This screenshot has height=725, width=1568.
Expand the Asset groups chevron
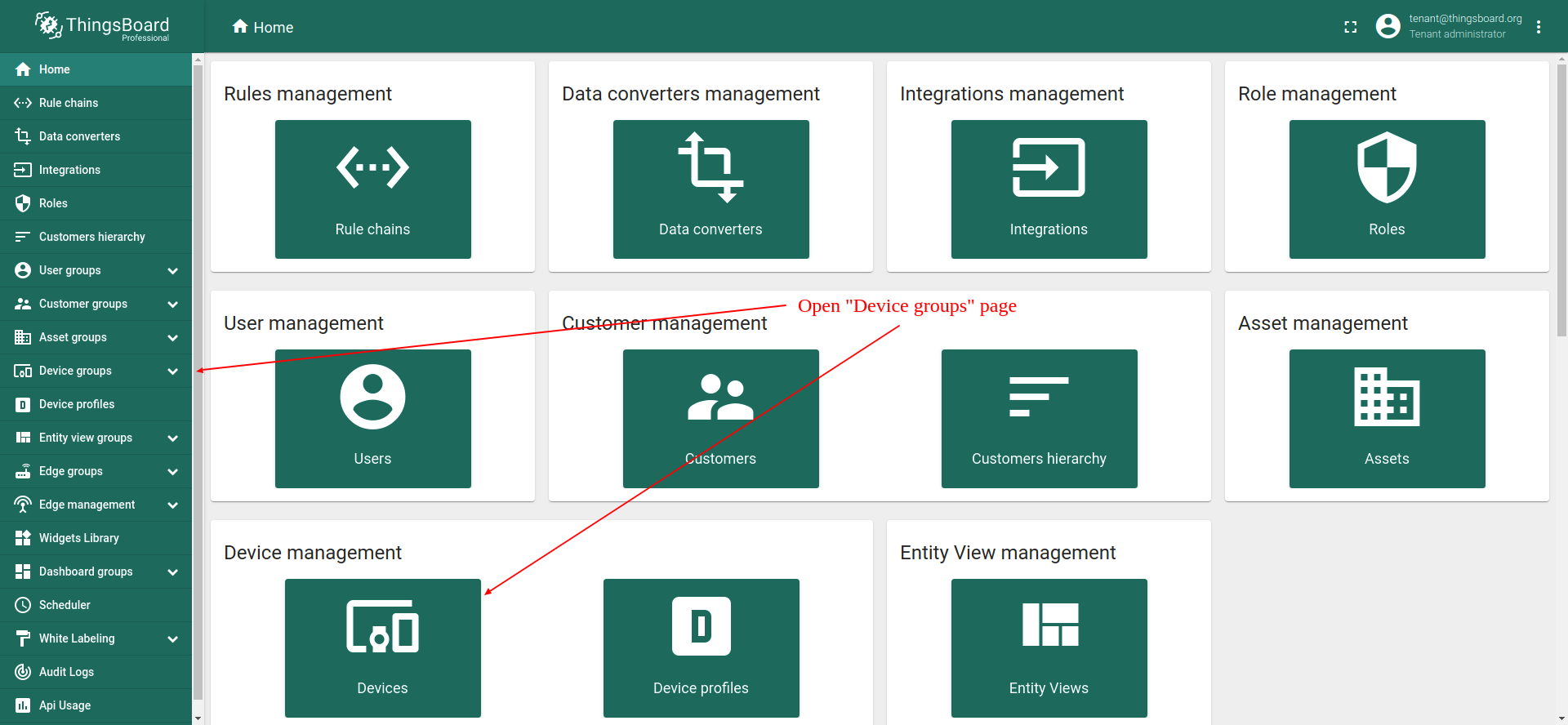(172, 337)
